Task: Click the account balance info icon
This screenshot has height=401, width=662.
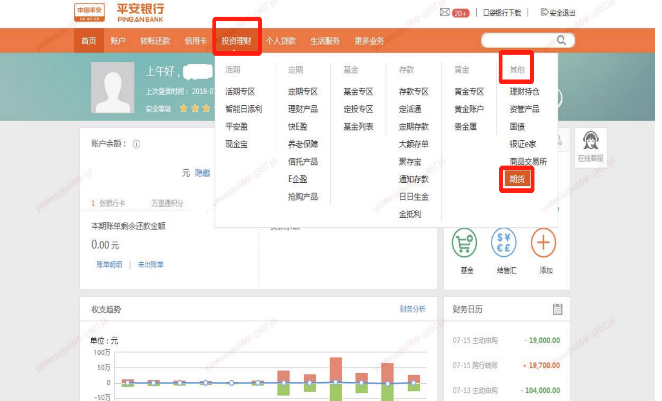Action: click(x=136, y=144)
